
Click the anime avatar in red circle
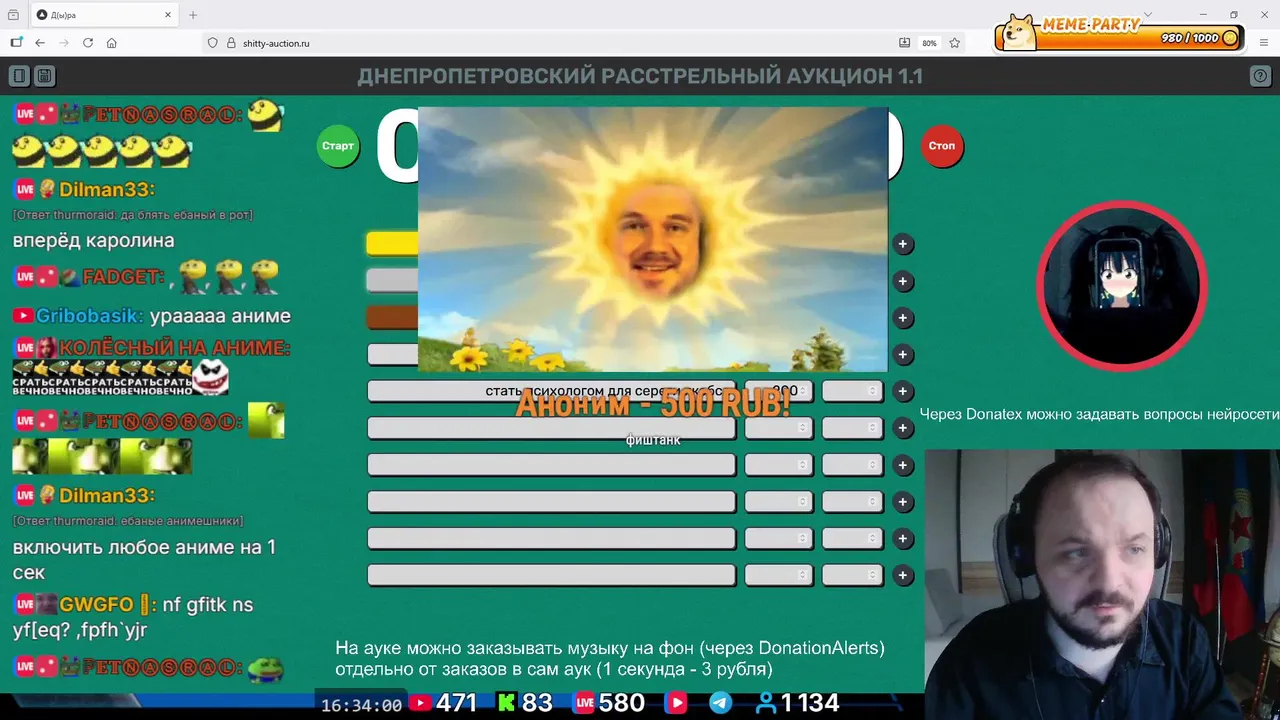tap(1122, 286)
